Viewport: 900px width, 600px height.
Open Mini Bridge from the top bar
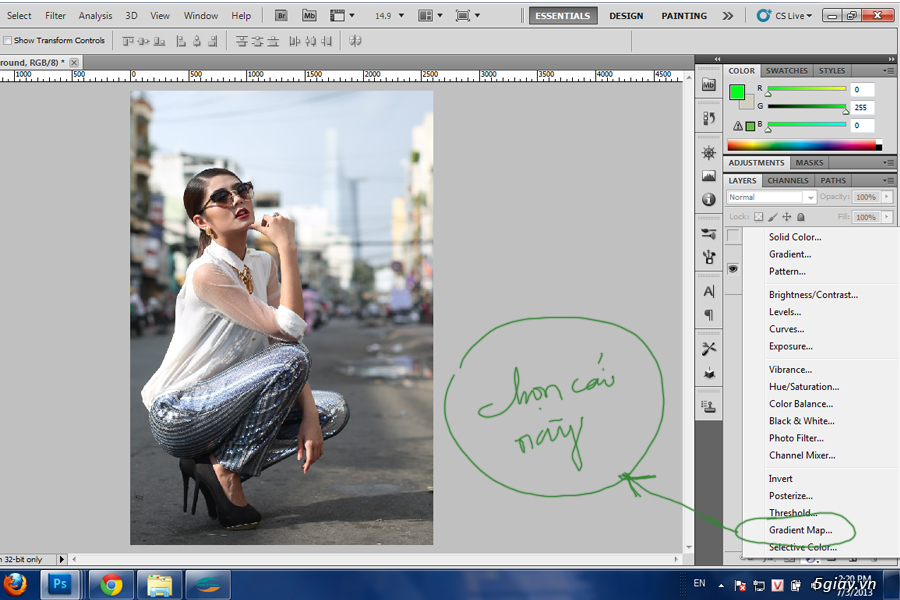(x=309, y=16)
